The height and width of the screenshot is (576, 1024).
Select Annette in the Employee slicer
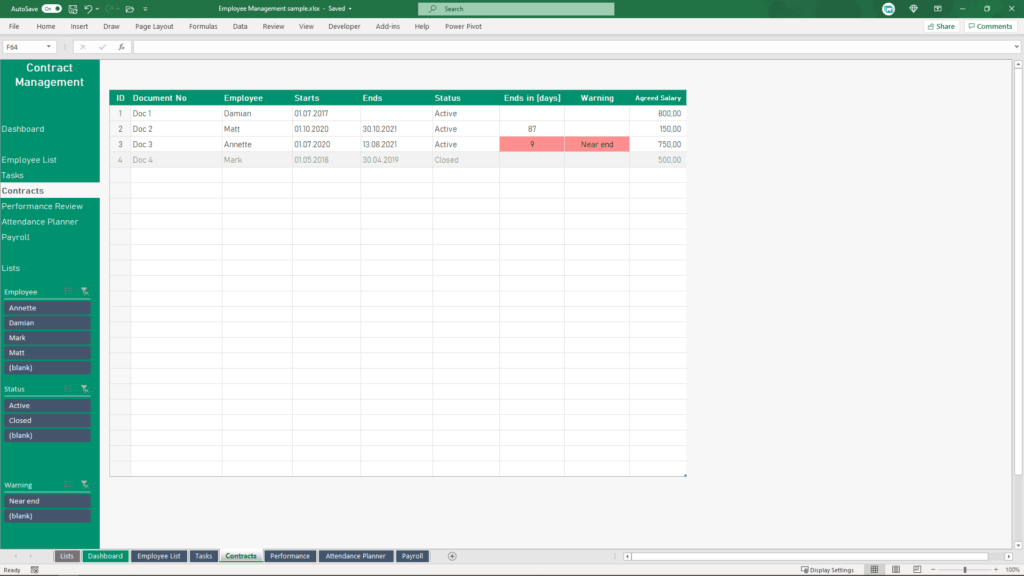click(x=46, y=307)
